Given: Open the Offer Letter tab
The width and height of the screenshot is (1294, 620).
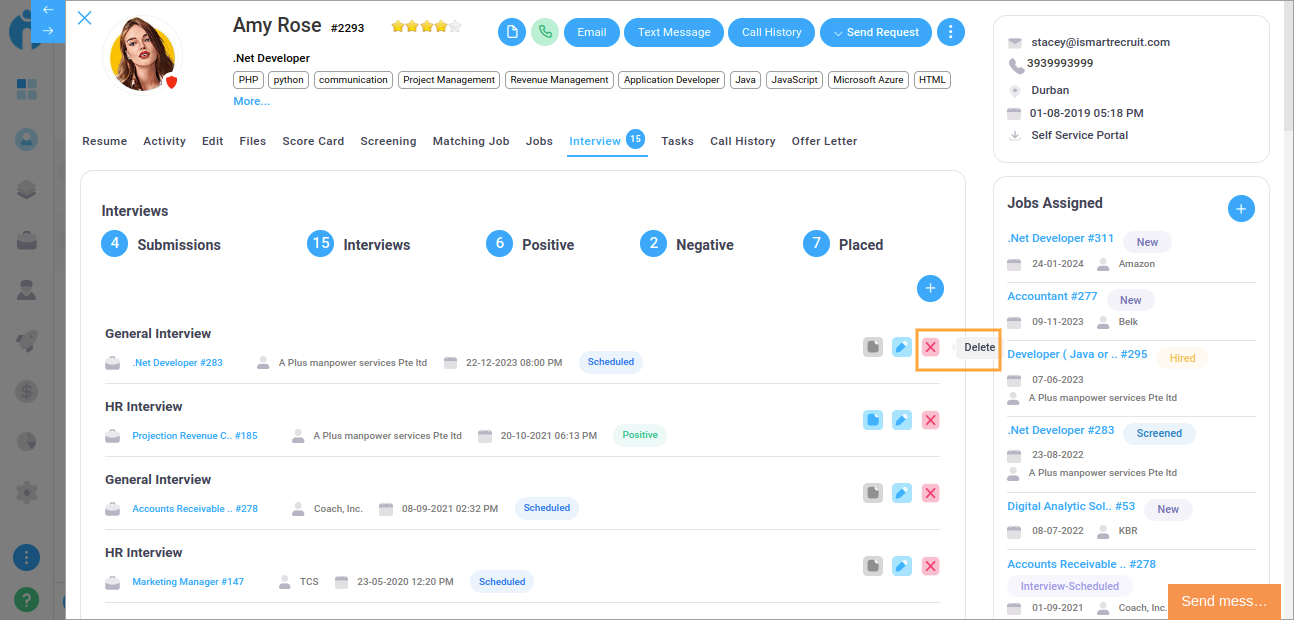Looking at the screenshot, I should coord(824,141).
